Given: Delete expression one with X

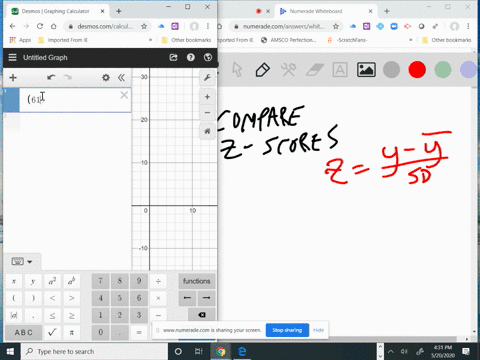Looking at the screenshot, I should pyautogui.click(x=124, y=95).
